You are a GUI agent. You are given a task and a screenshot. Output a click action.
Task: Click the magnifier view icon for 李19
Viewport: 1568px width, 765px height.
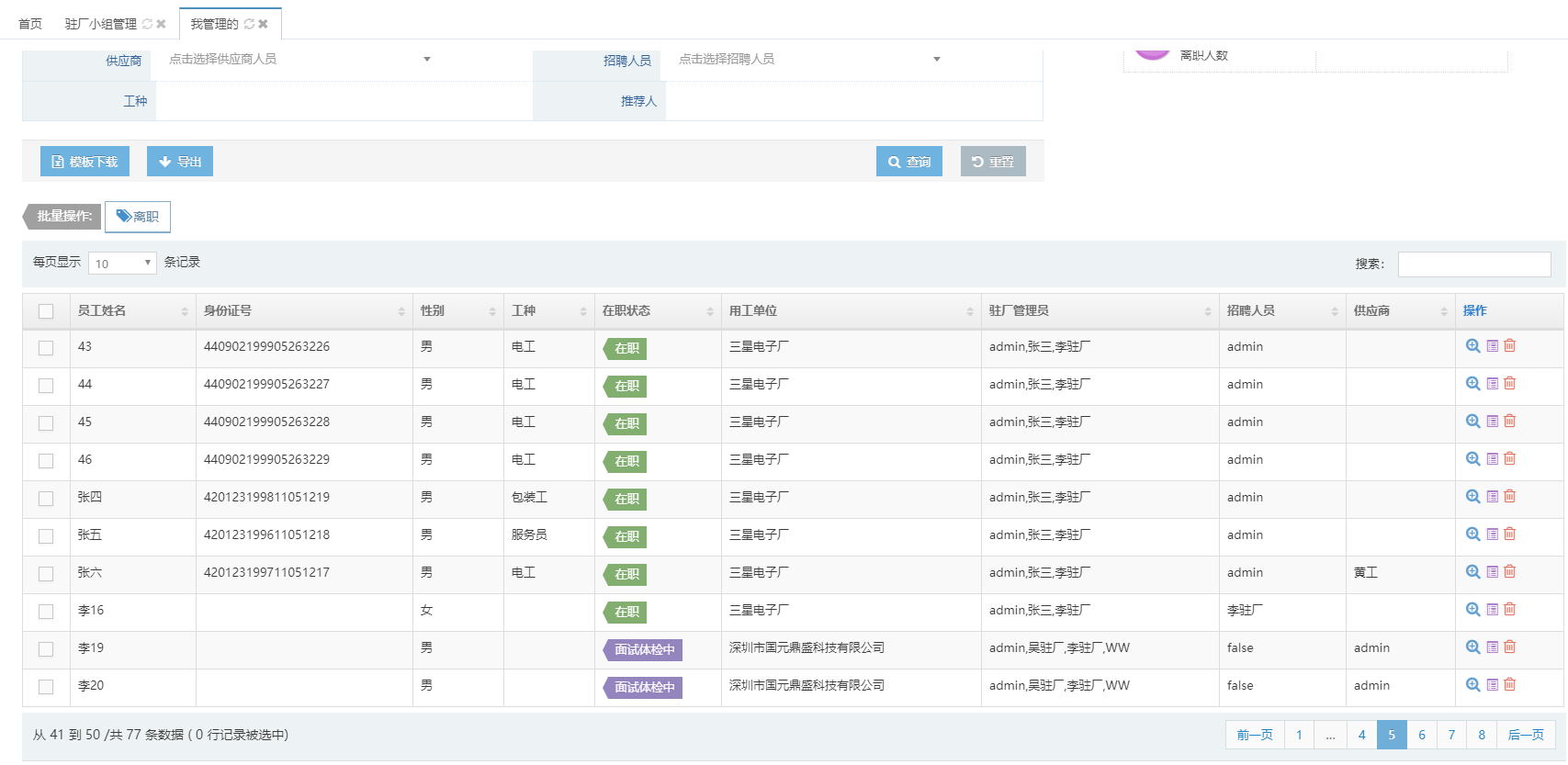[1472, 647]
